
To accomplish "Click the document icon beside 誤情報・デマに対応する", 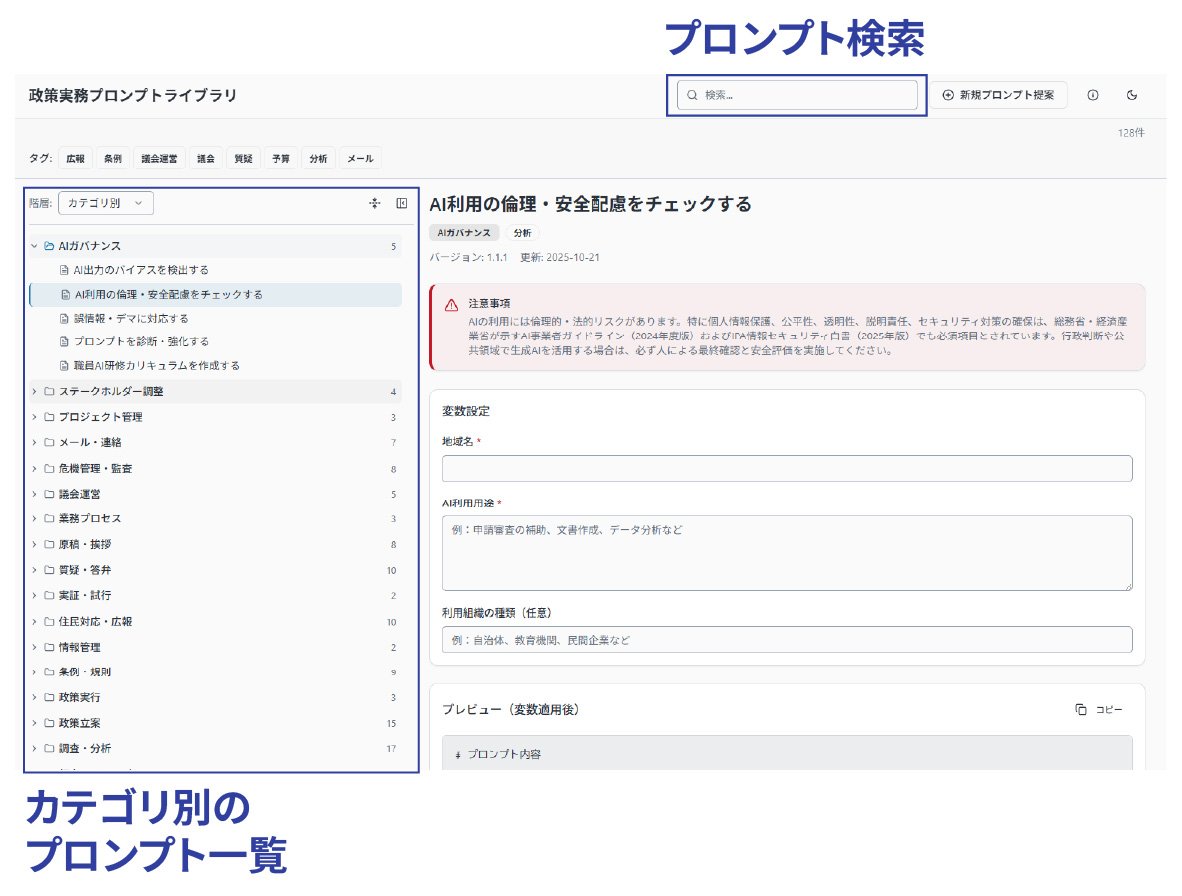I will pyautogui.click(x=65, y=319).
